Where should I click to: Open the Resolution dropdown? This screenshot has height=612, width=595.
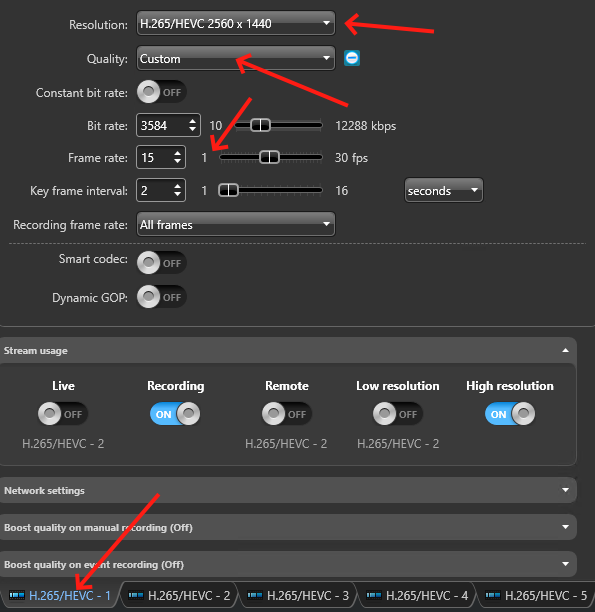(236, 23)
